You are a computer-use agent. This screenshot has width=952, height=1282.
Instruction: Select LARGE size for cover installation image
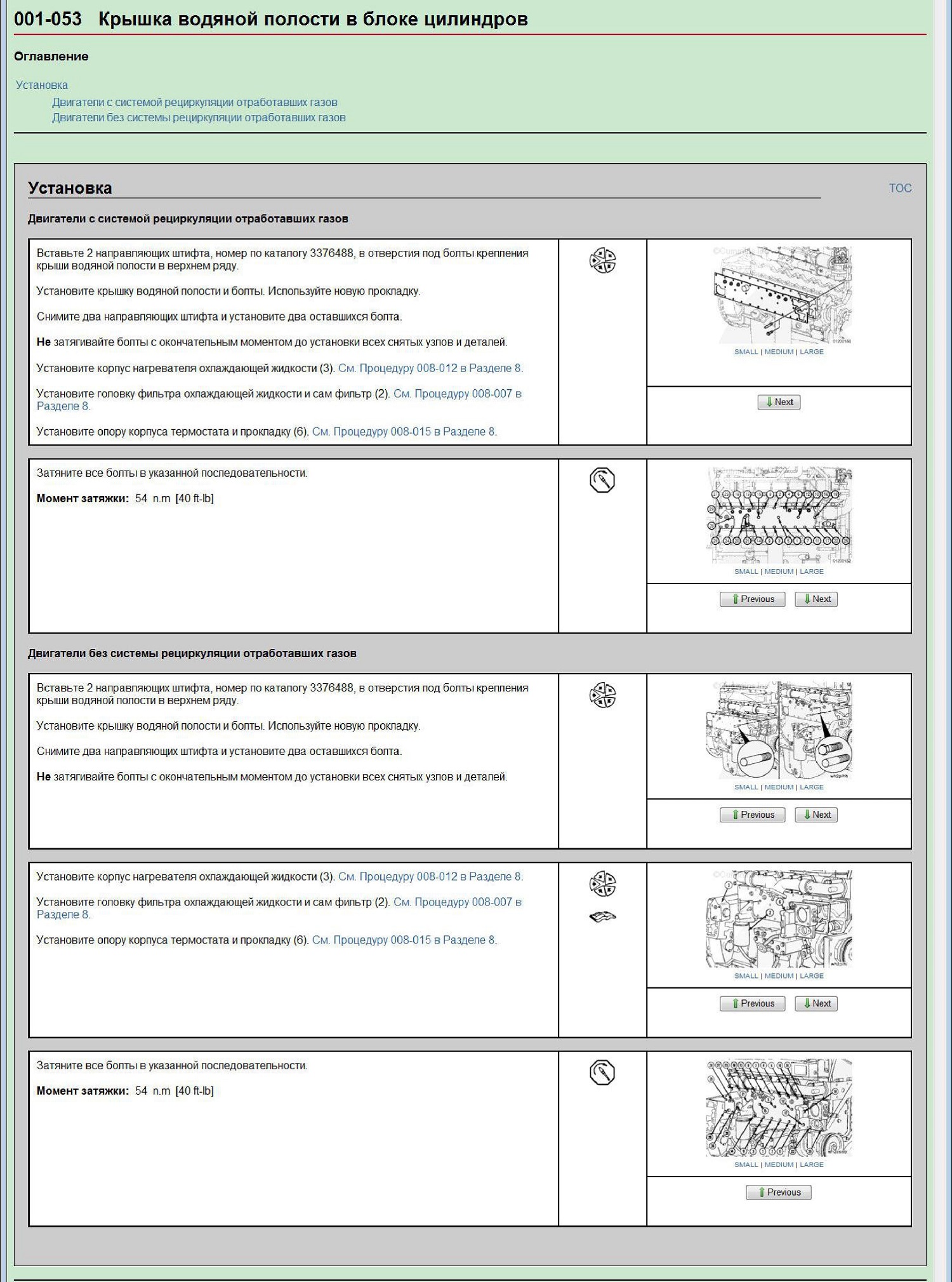(x=812, y=352)
